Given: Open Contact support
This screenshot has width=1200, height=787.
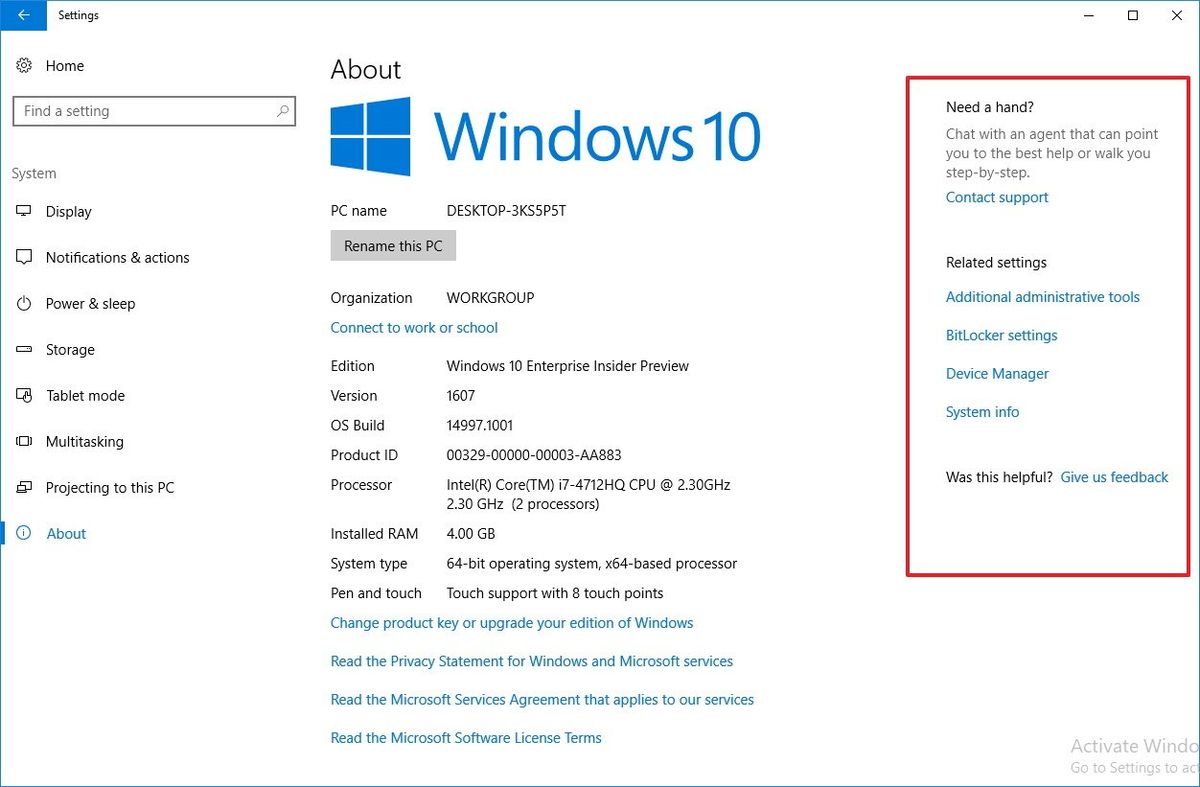Looking at the screenshot, I should (996, 197).
